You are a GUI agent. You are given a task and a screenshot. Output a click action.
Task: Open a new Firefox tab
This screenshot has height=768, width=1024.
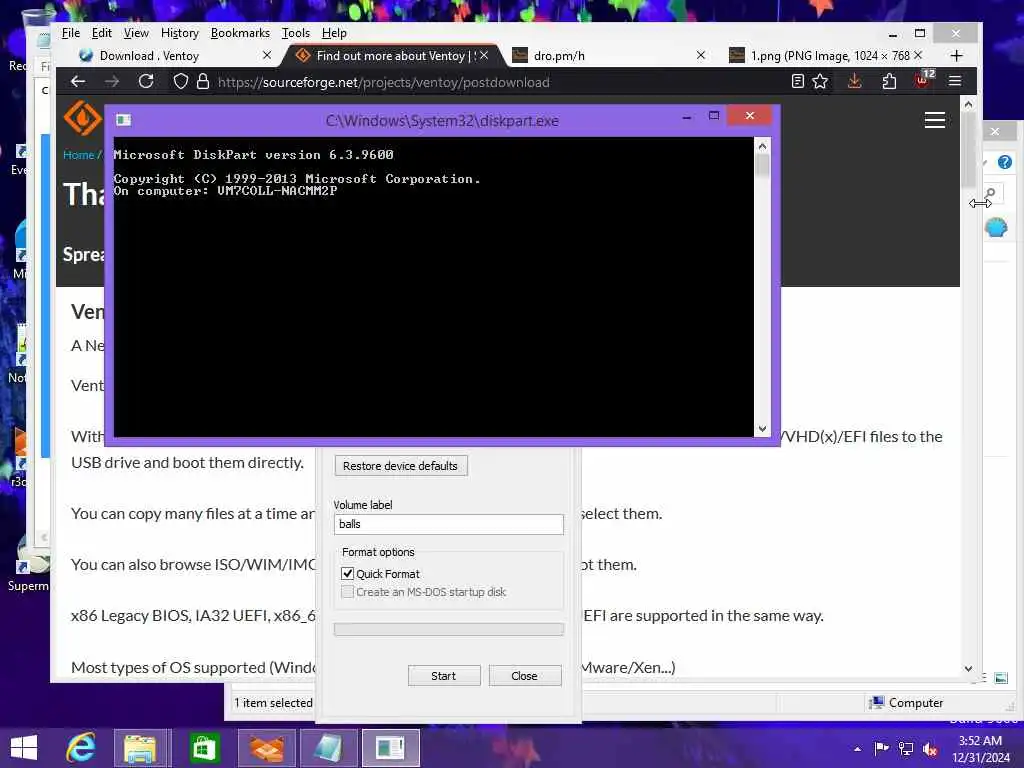pos(957,56)
